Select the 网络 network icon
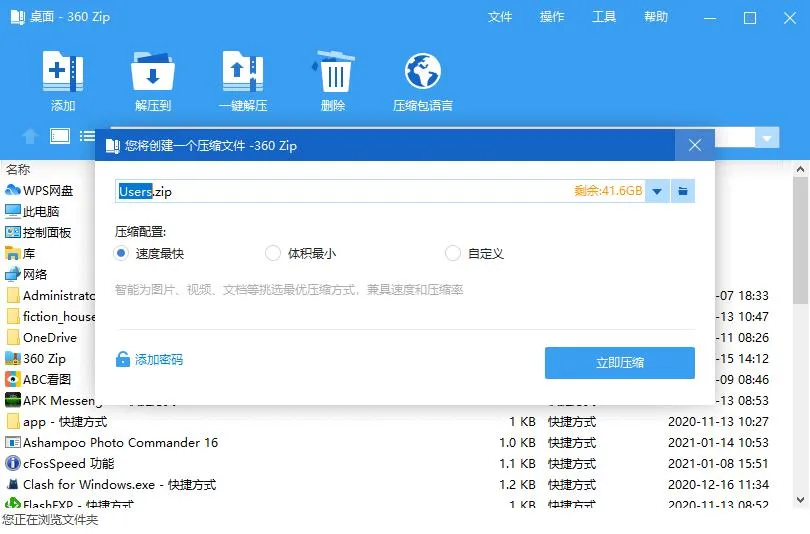Image resolution: width=810 pixels, height=534 pixels. pyautogui.click(x=12, y=274)
